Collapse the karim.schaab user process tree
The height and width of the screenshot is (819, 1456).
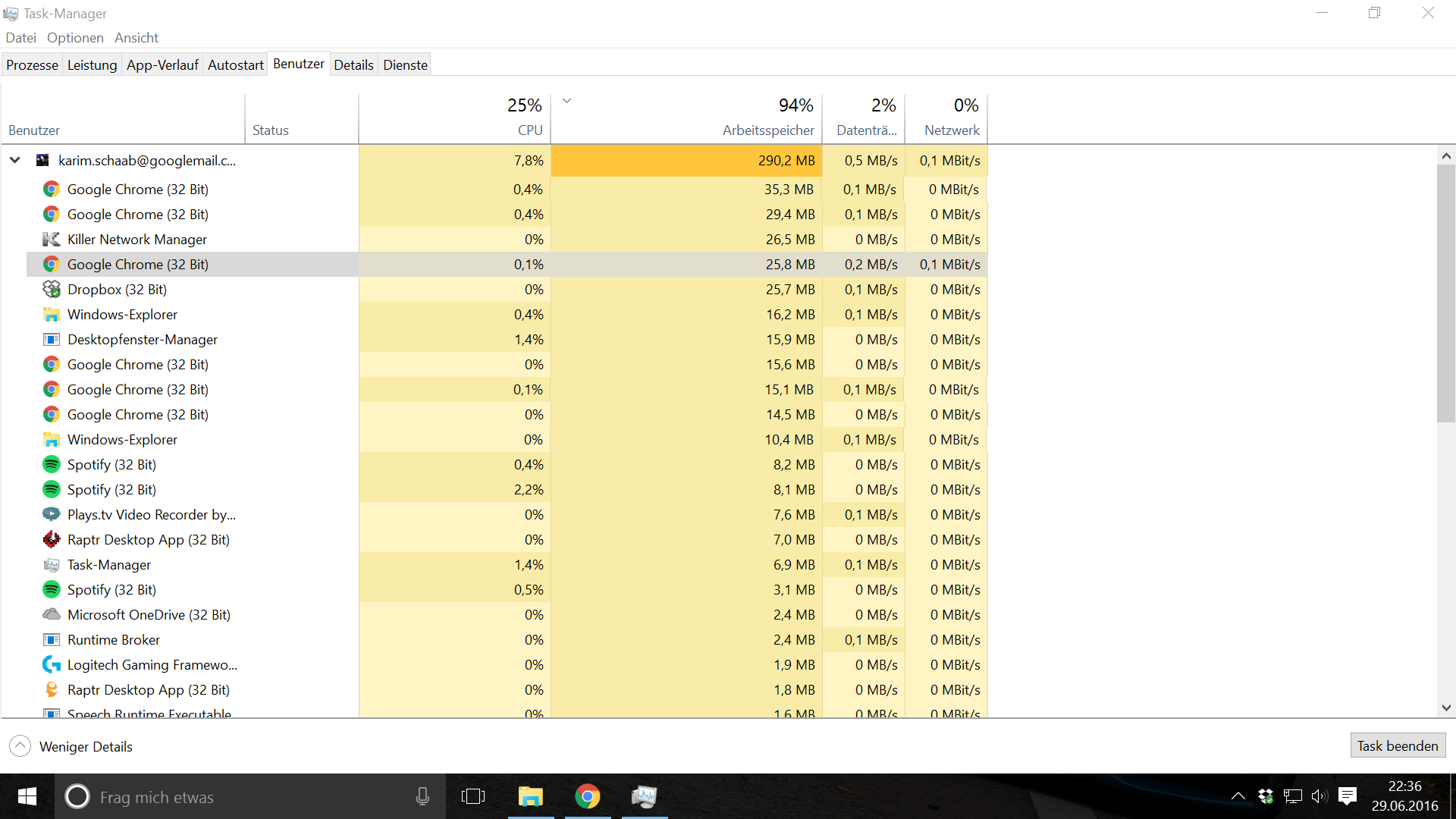[x=15, y=161]
